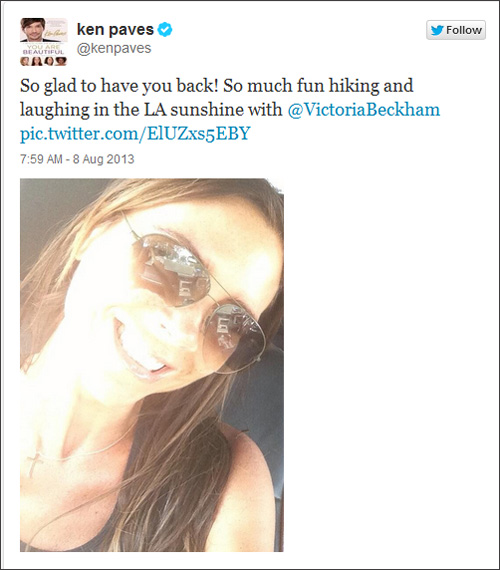Image resolution: width=500 pixels, height=570 pixels.
Task: Click the Follow button for ken paves
Action: [456, 30]
